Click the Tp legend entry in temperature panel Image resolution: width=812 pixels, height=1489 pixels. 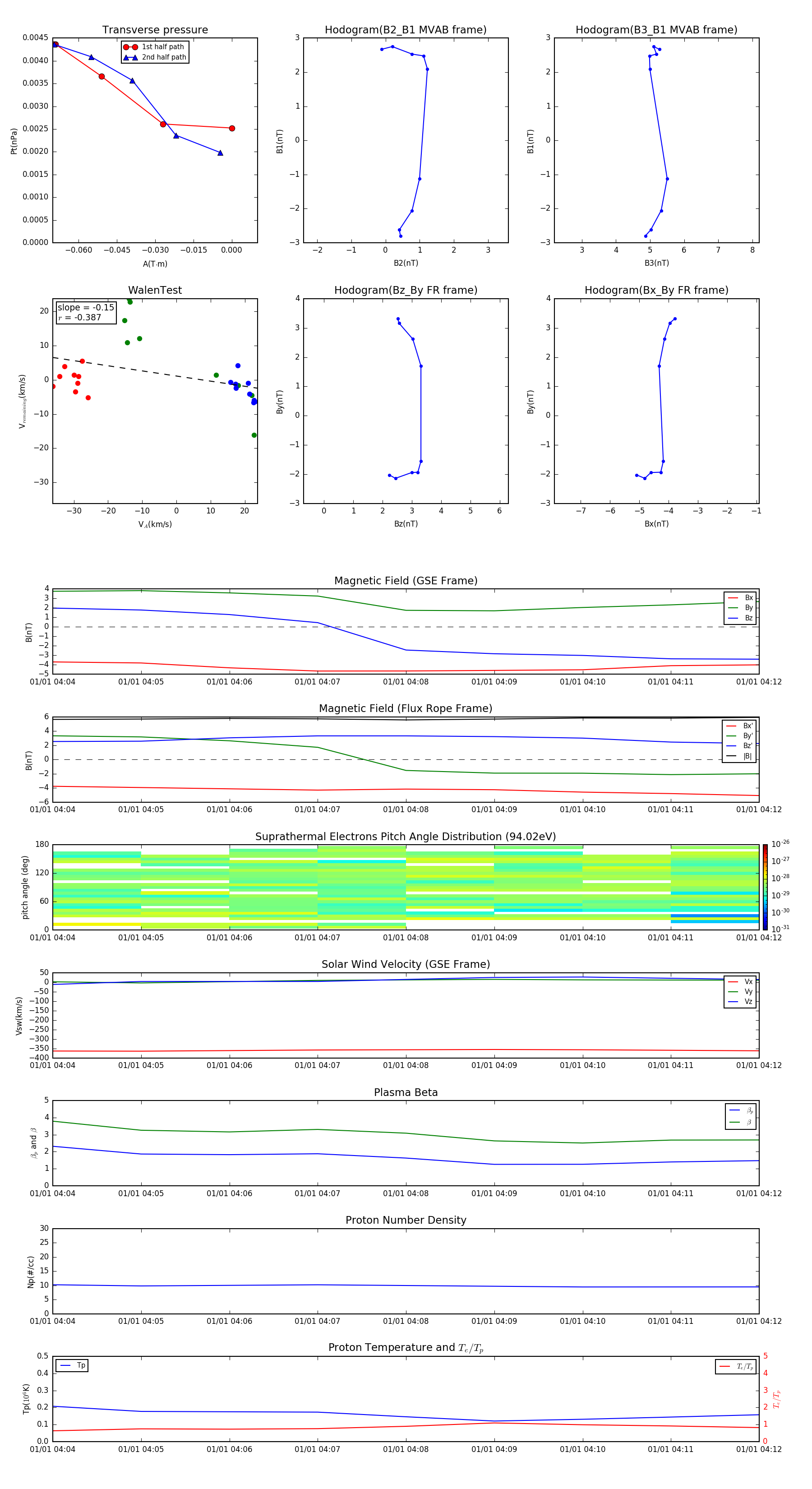pos(72,1365)
